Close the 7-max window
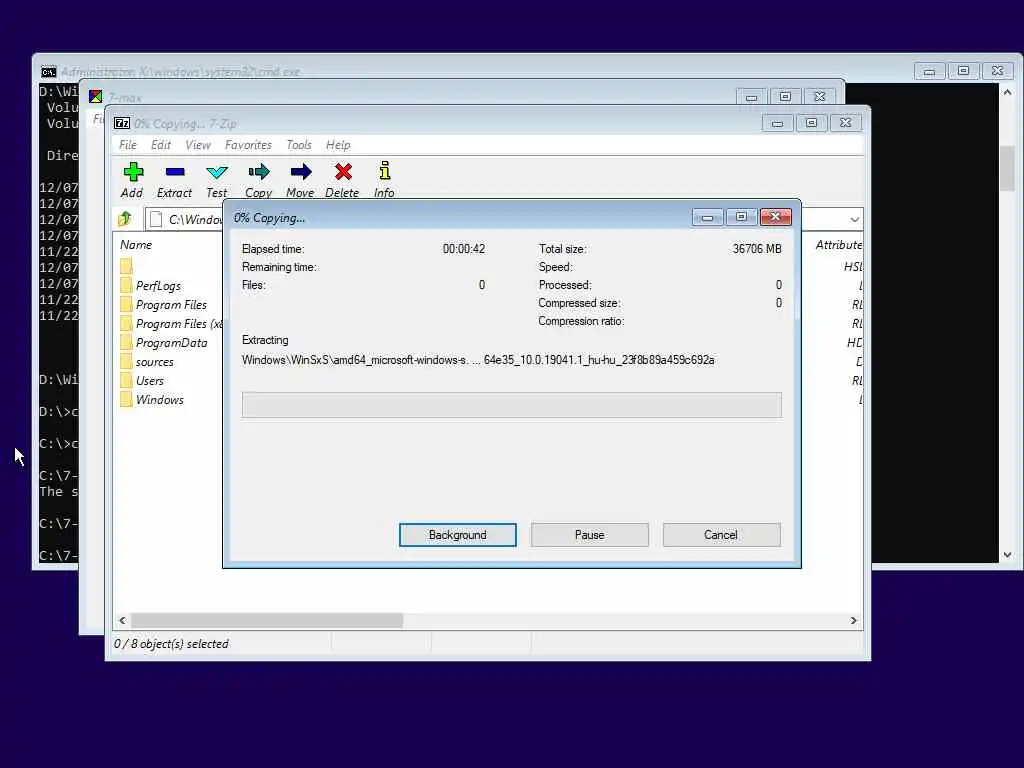 [820, 97]
